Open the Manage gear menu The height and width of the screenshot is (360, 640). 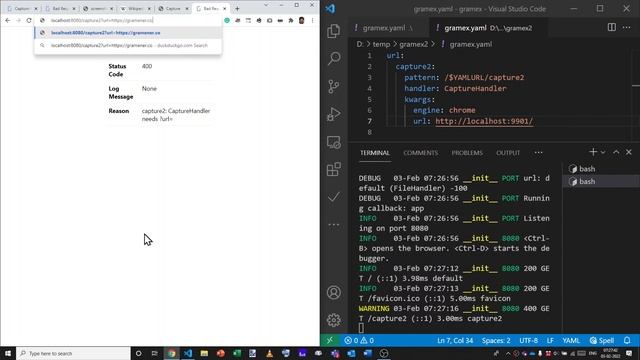[333, 320]
